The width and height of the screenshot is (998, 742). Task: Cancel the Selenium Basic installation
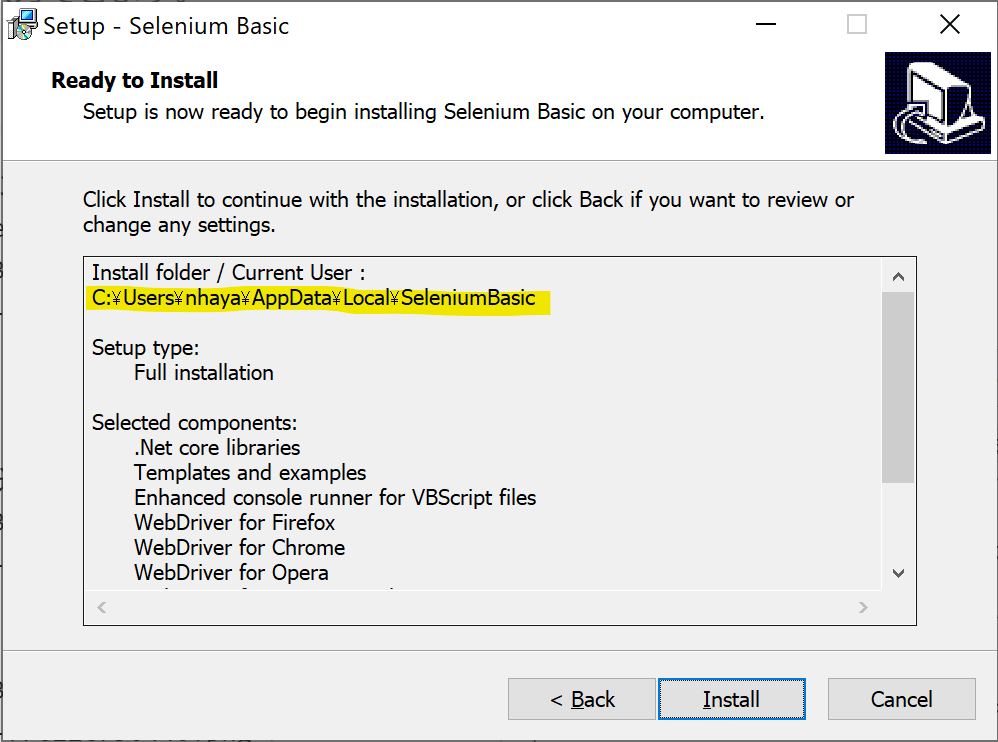[901, 699]
